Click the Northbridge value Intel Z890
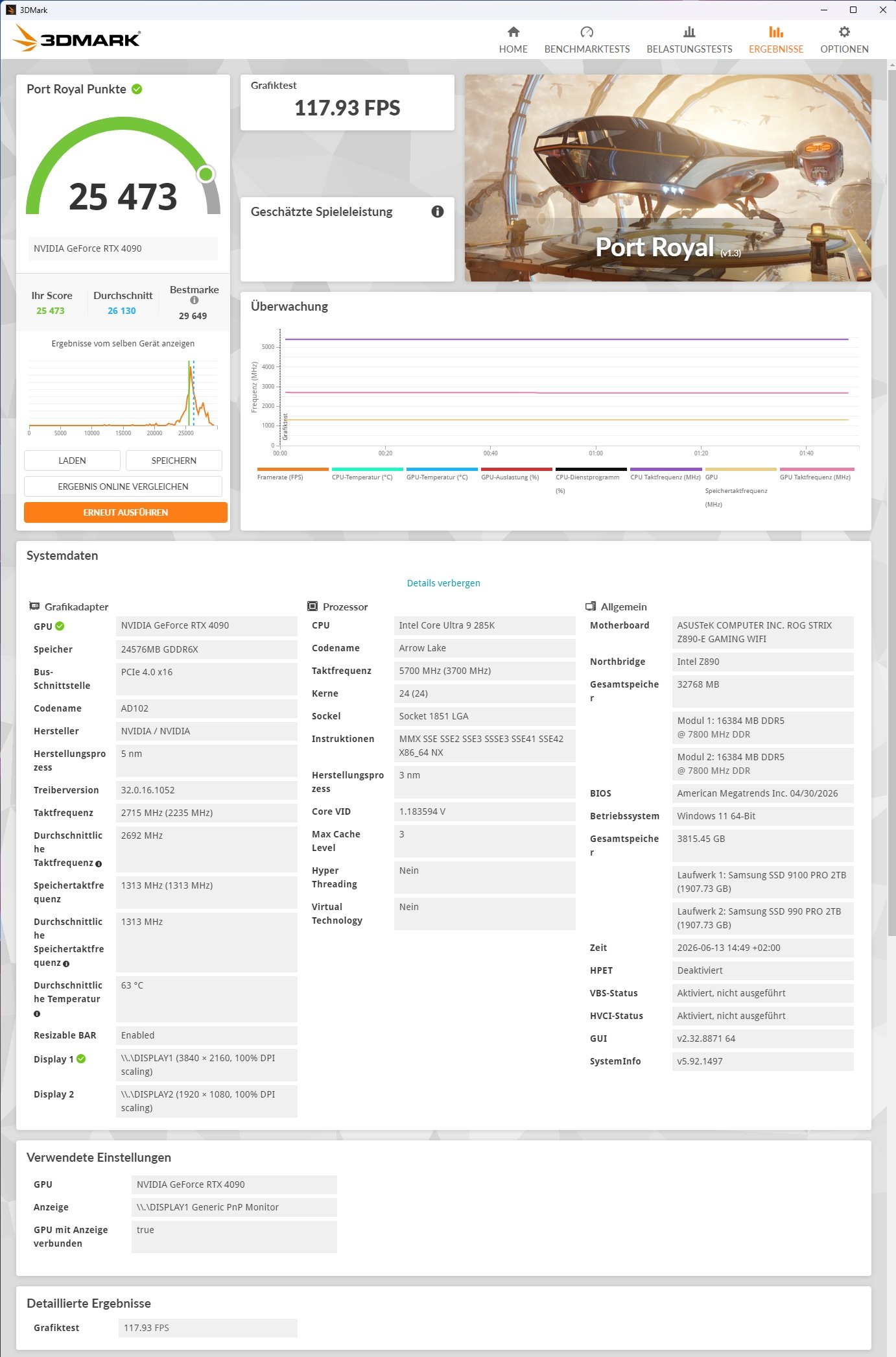896x1357 pixels. tap(762, 662)
